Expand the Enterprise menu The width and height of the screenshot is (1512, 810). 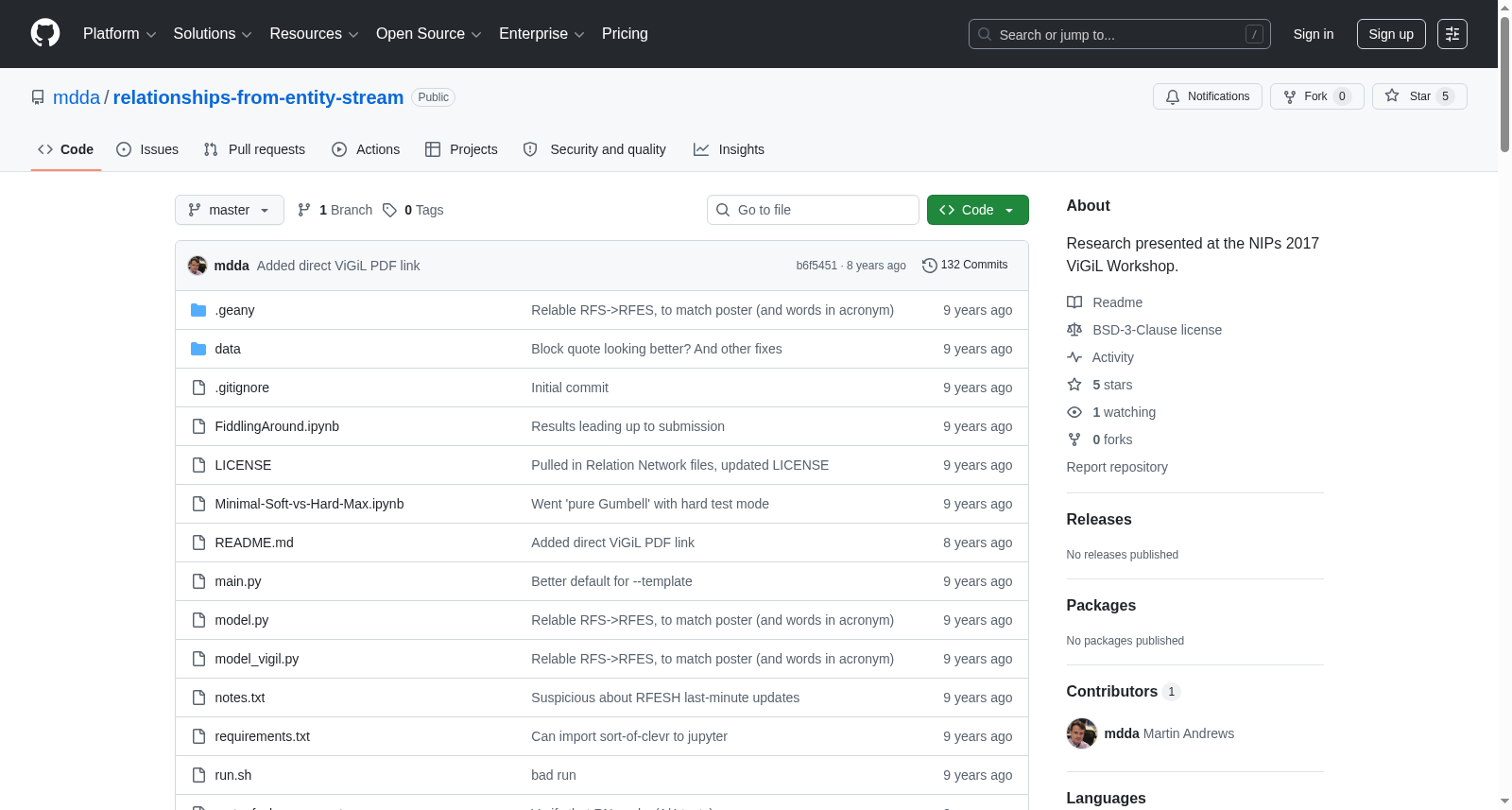tap(541, 34)
